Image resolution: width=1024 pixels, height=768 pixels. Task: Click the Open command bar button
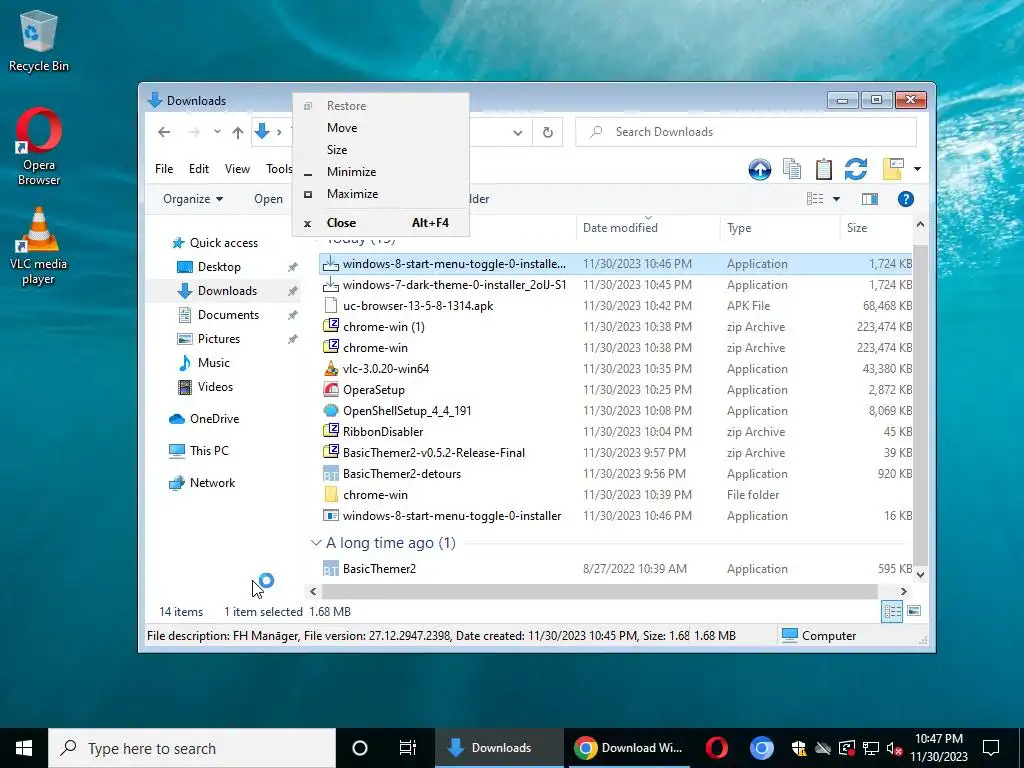pos(268,199)
